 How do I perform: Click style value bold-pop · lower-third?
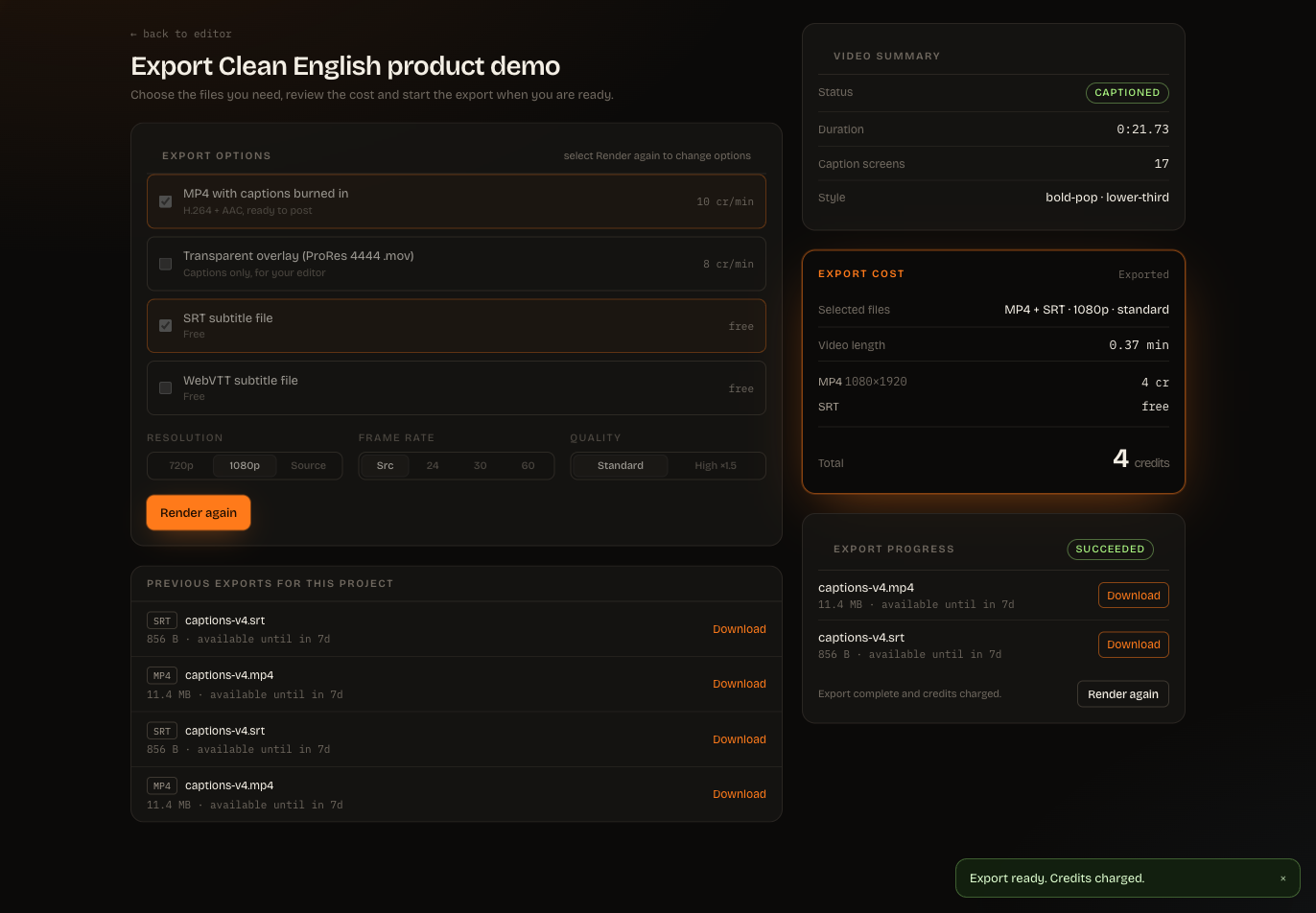coord(1107,198)
